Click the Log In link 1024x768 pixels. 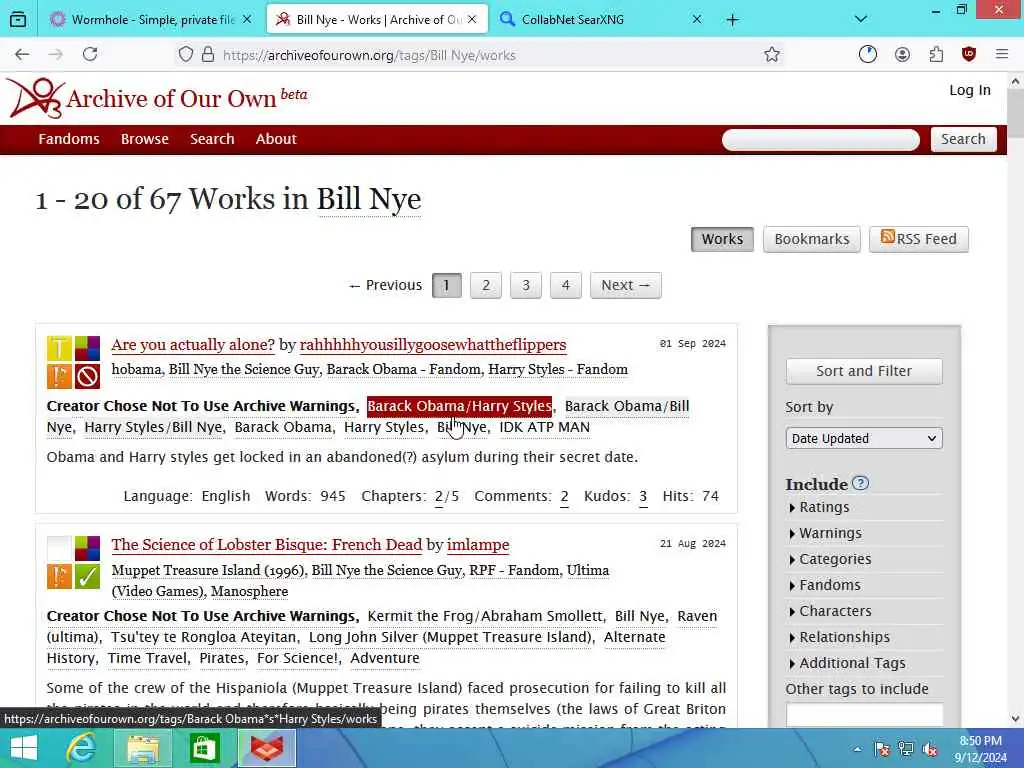point(970,90)
